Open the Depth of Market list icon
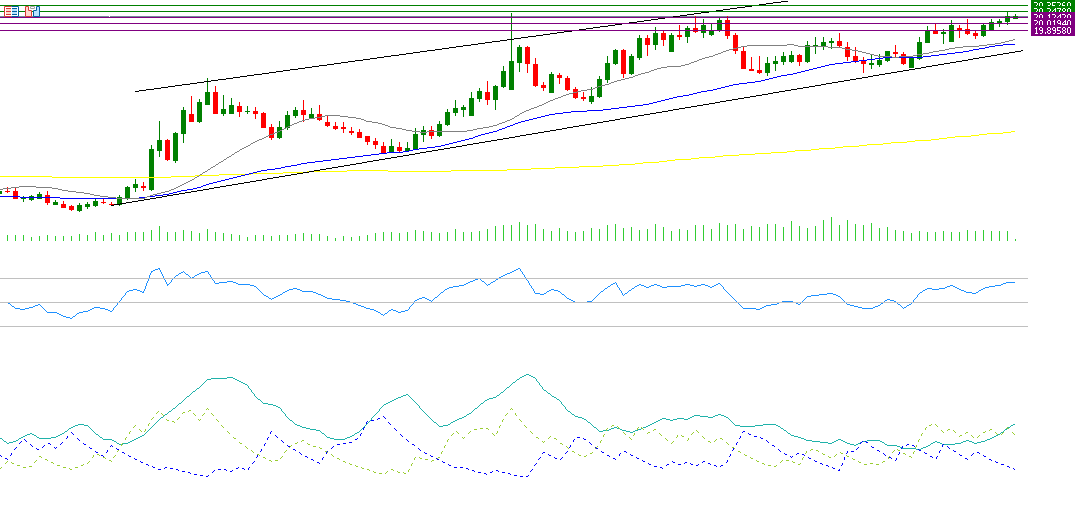The image size is (1077, 505). coord(12,11)
